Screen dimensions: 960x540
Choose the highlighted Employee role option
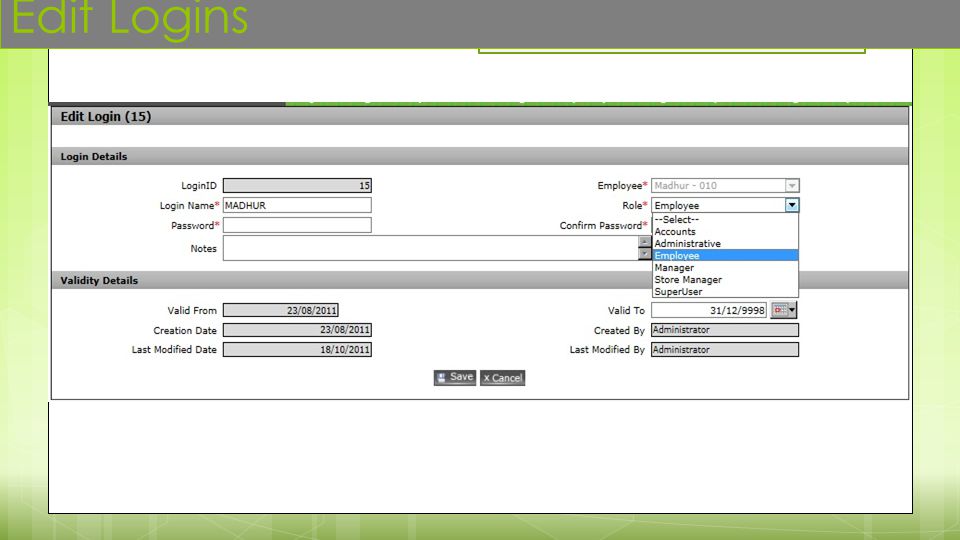(725, 255)
